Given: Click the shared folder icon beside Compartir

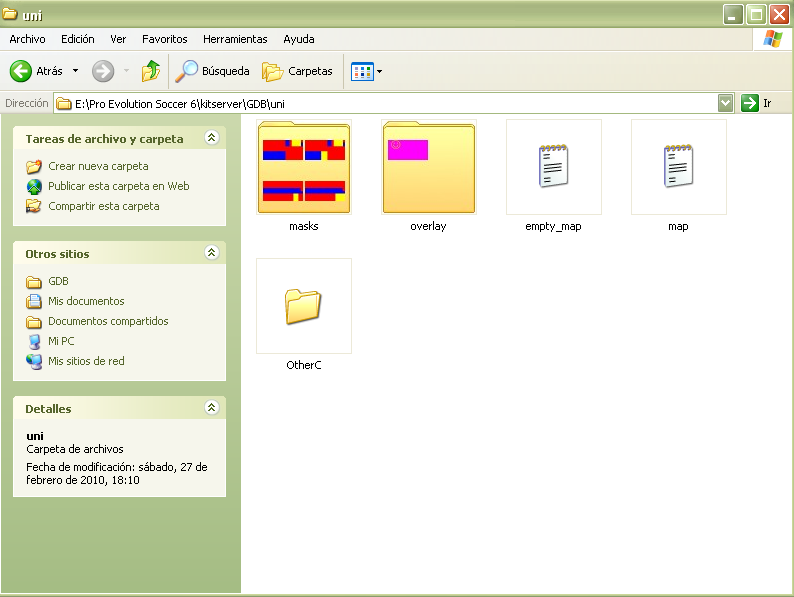Looking at the screenshot, I should click(x=34, y=206).
